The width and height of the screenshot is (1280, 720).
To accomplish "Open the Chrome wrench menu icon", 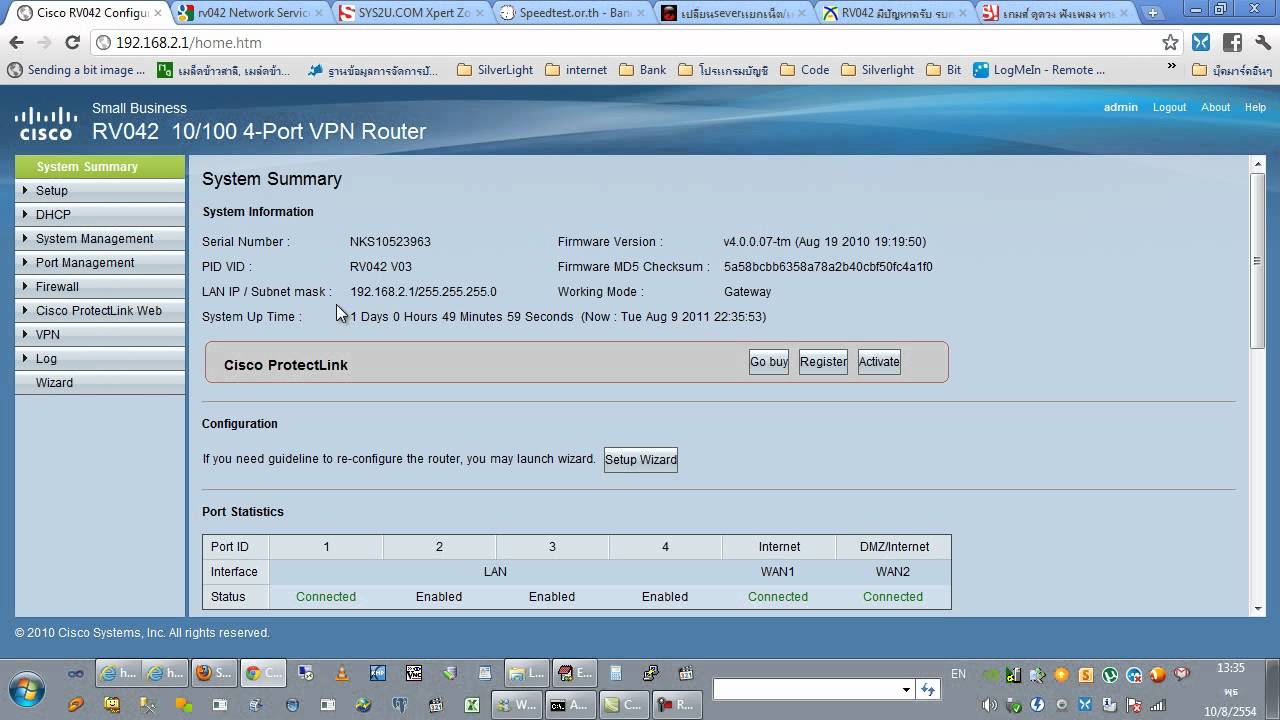I will coord(1263,43).
